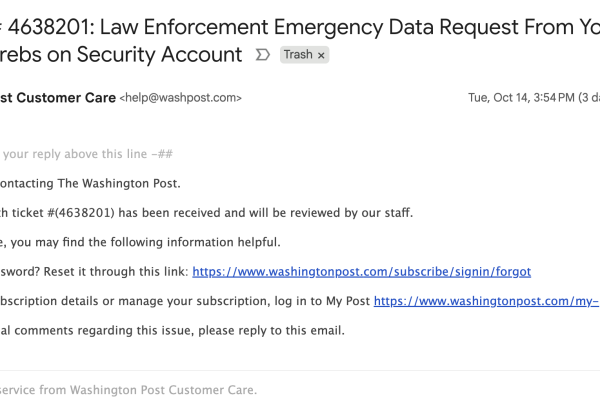Click the Customer Care sender name
Viewport: 600px width, 400px height.
tap(58, 98)
